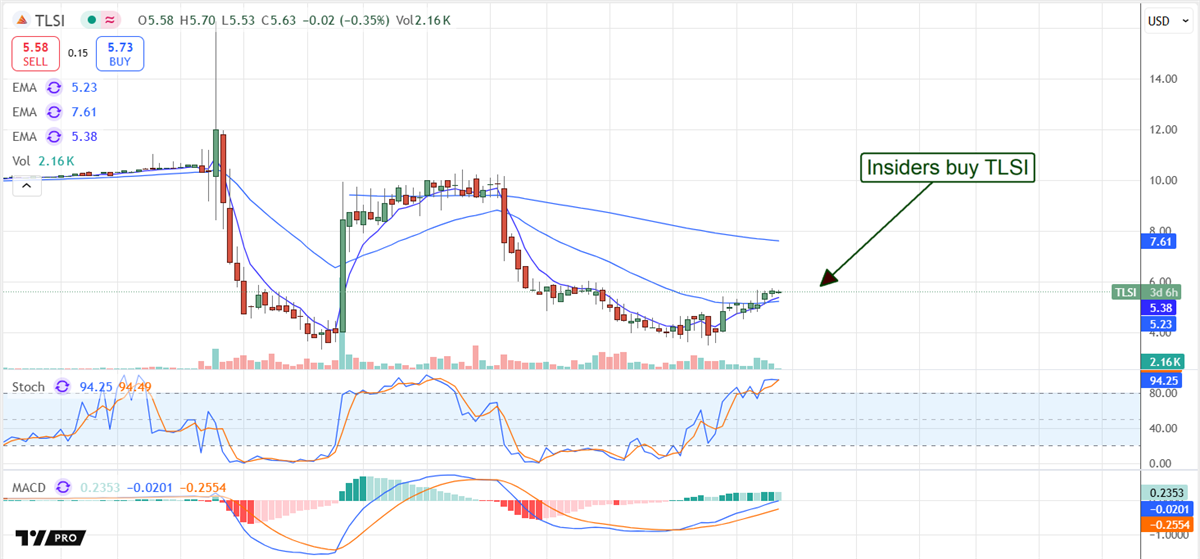Click the SELL 5.58 button
Viewport: 1200px width, 559px height.
point(35,54)
